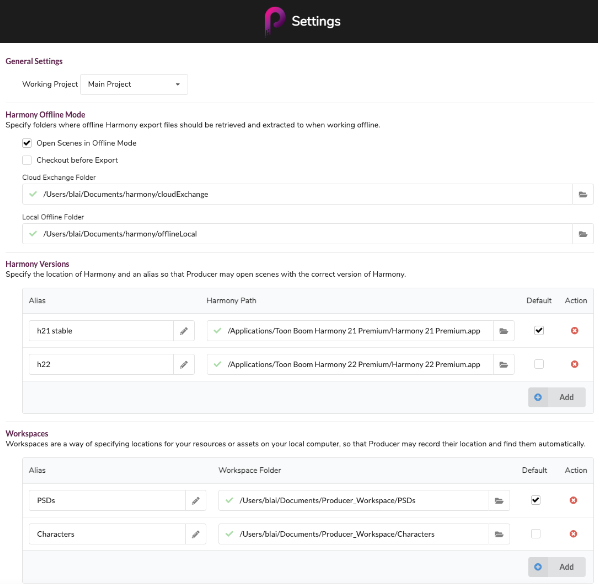Set h22 as default Harmony version
The image size is (598, 585).
point(539,365)
